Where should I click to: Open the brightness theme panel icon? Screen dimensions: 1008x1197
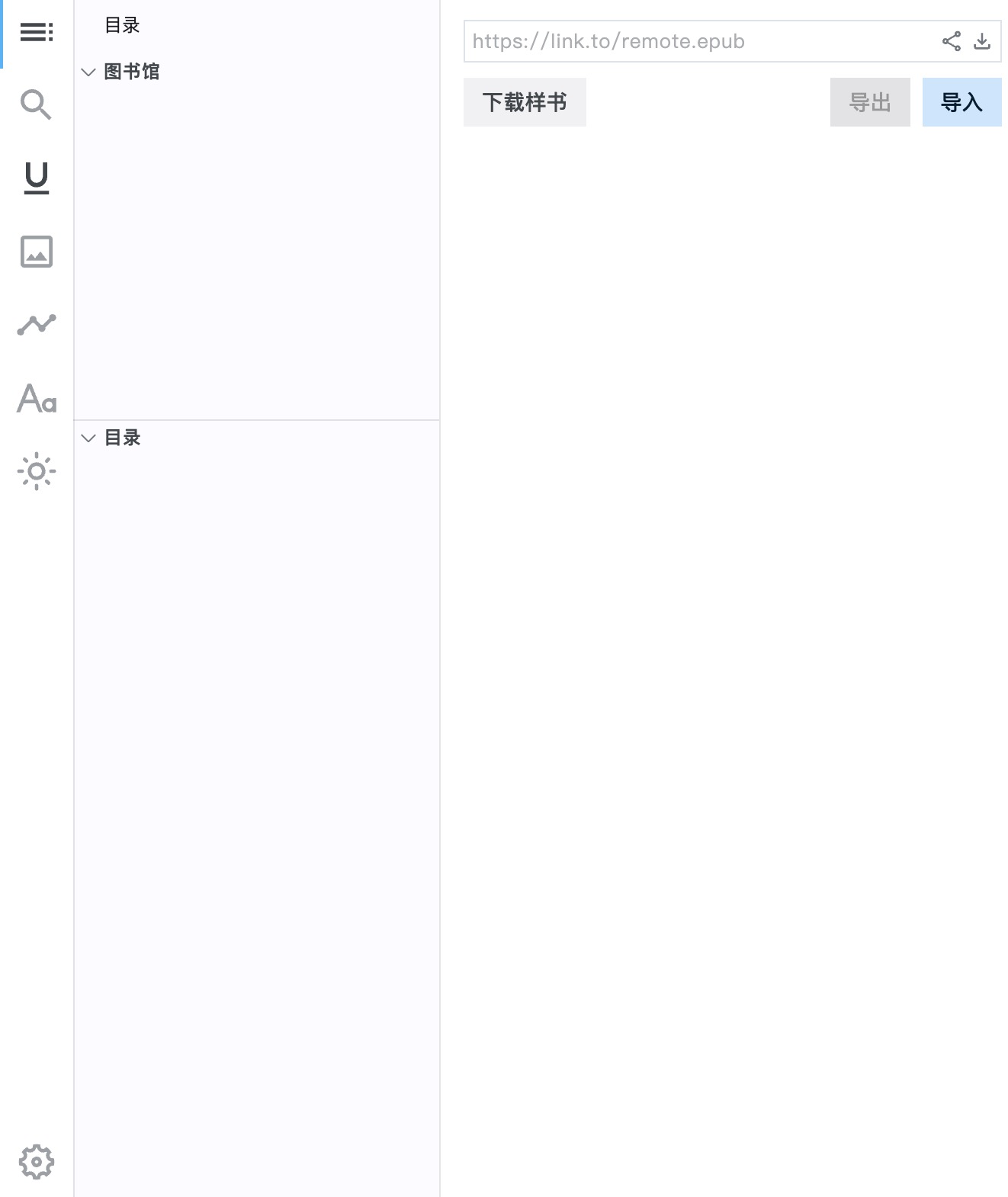(x=37, y=471)
